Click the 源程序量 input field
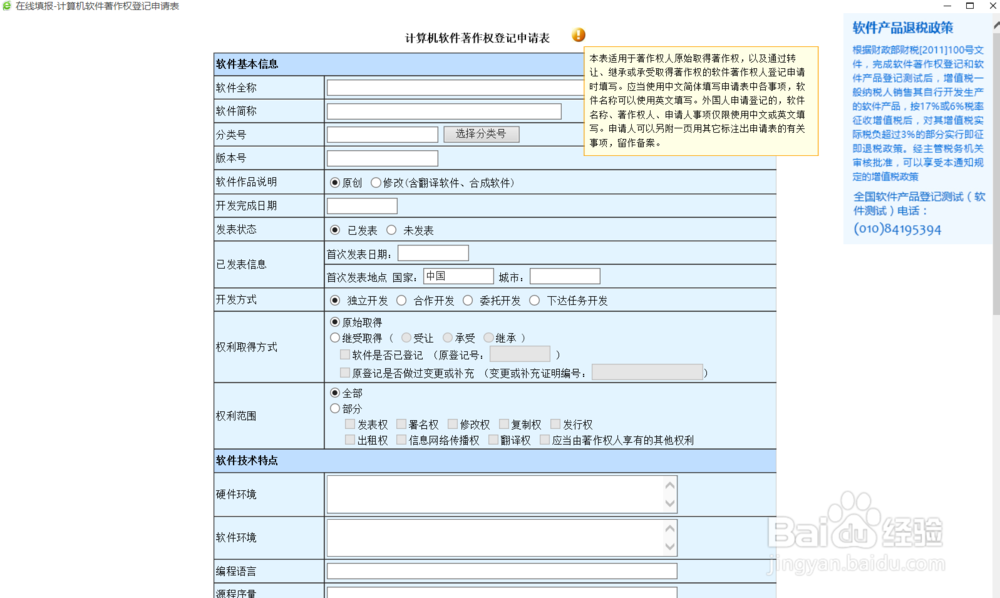The height and width of the screenshot is (598, 1000). [502, 593]
